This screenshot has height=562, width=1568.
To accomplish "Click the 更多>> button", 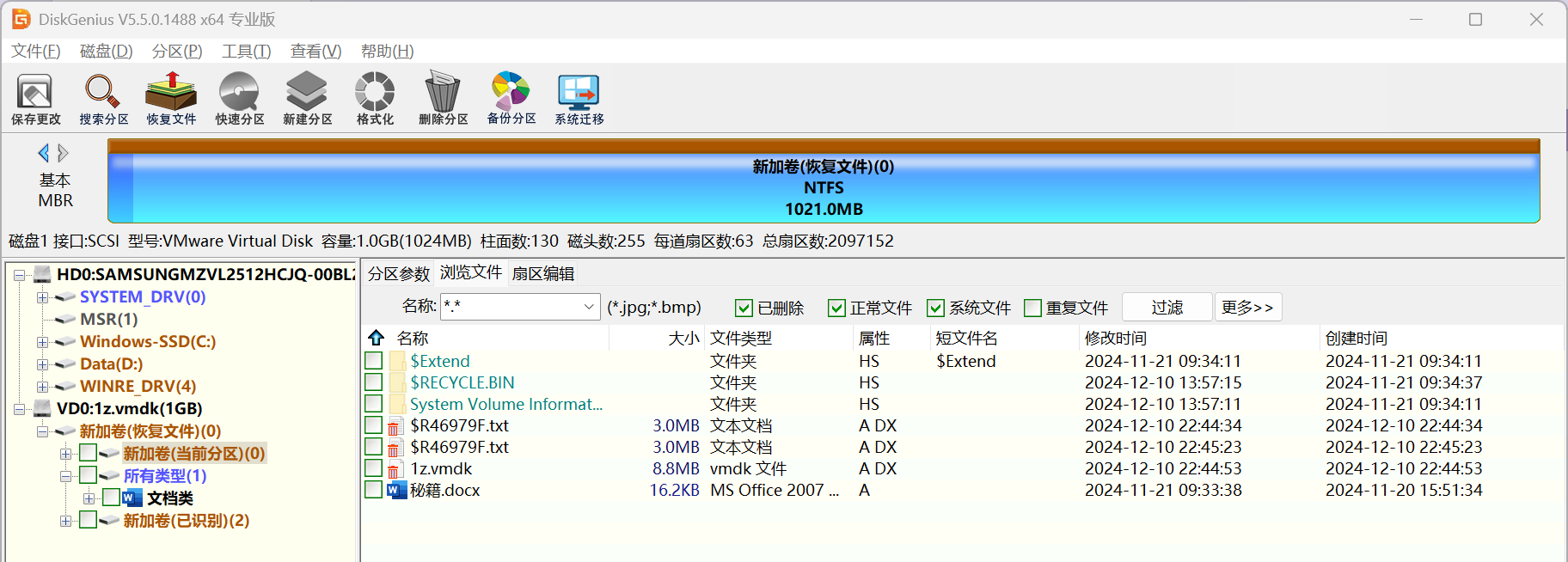I will point(1247,307).
